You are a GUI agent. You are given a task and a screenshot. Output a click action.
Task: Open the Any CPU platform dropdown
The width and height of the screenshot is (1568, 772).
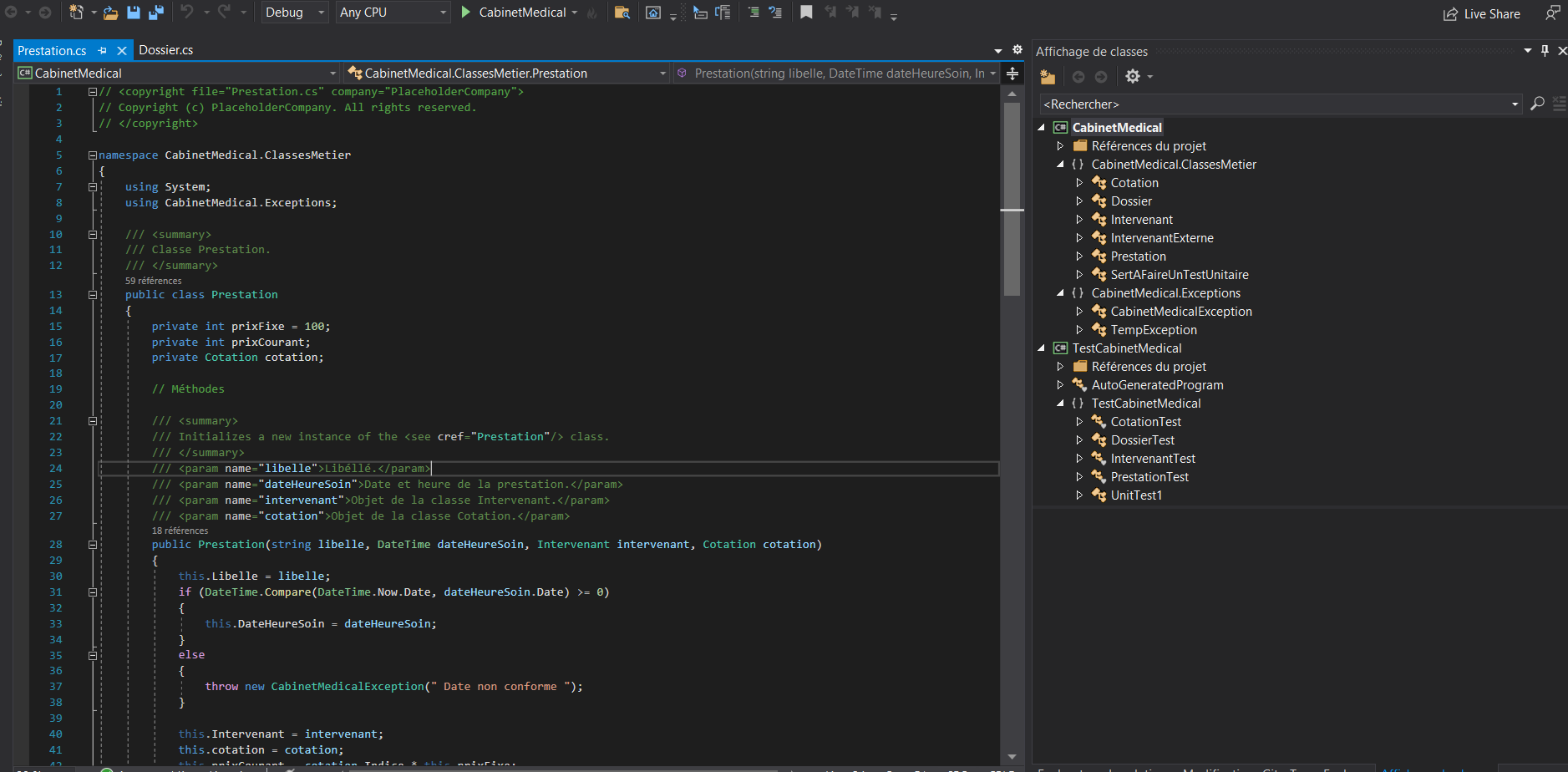[392, 13]
